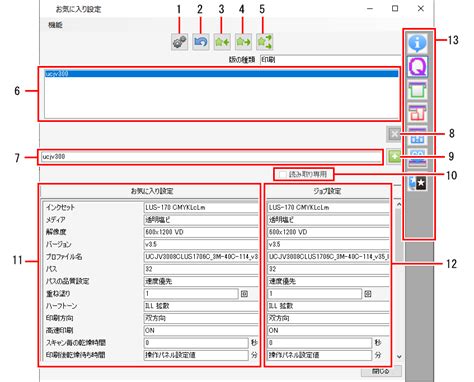Viewport: 474px width, 382px height.
Task: Click スキャン毎の乾燥時間 field in お気に入り設定 column
Action: pyautogui.click(x=196, y=343)
